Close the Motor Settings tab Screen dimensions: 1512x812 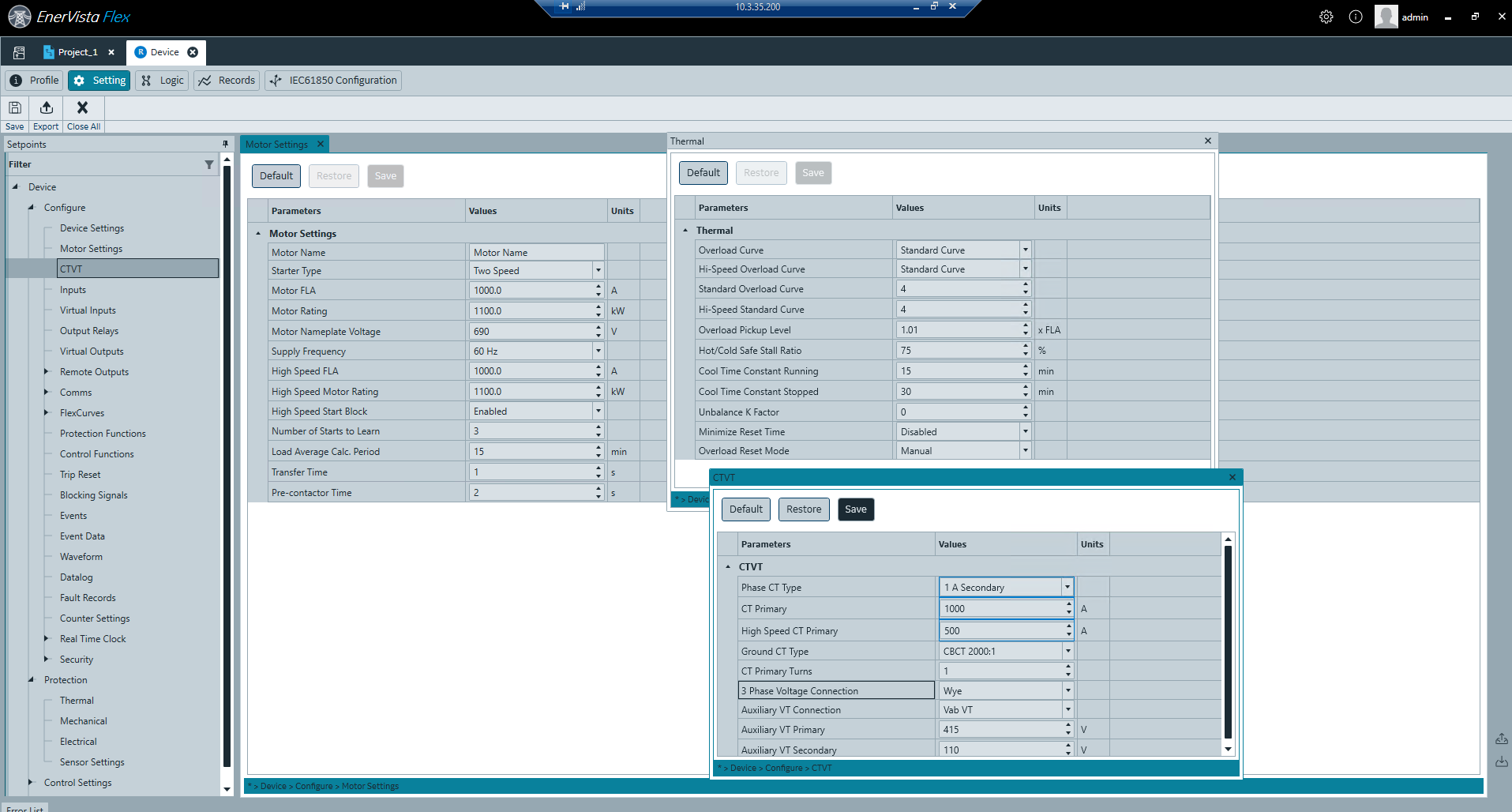(x=320, y=144)
